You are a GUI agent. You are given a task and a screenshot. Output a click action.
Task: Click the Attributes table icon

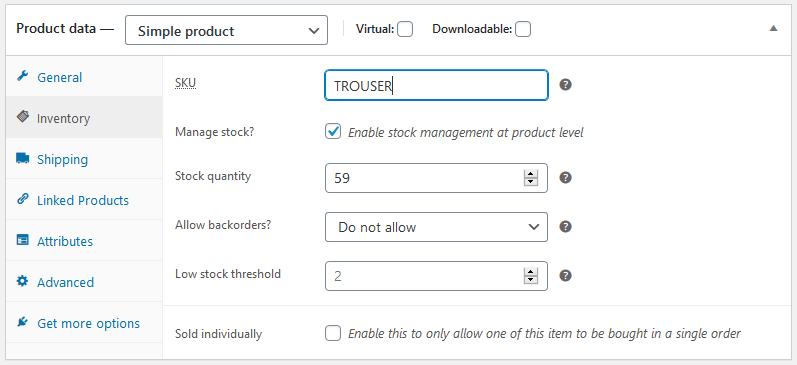pos(22,240)
